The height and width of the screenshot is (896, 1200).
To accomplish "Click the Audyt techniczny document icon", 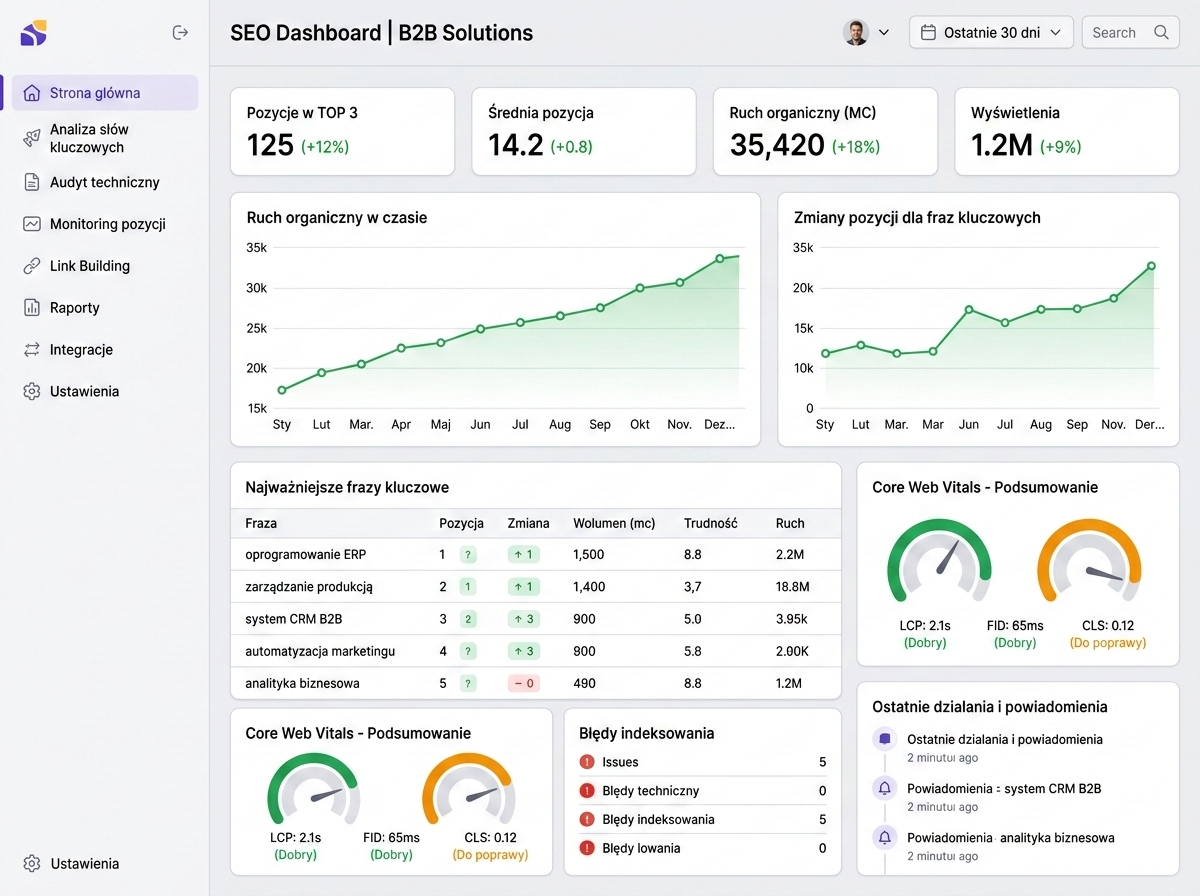I will (x=32, y=182).
